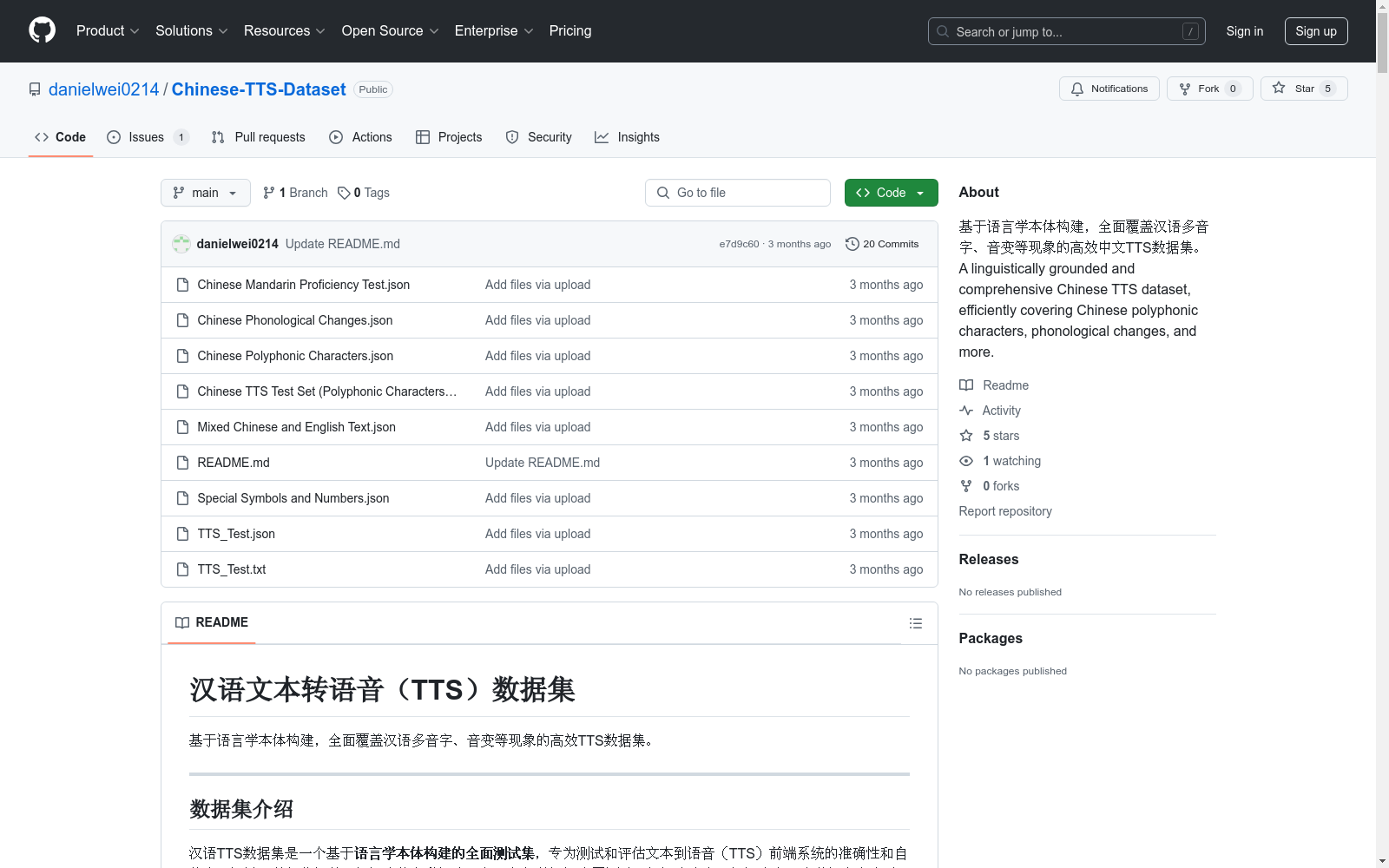
Task: Open the main branch selector dropdown
Action: tap(206, 193)
